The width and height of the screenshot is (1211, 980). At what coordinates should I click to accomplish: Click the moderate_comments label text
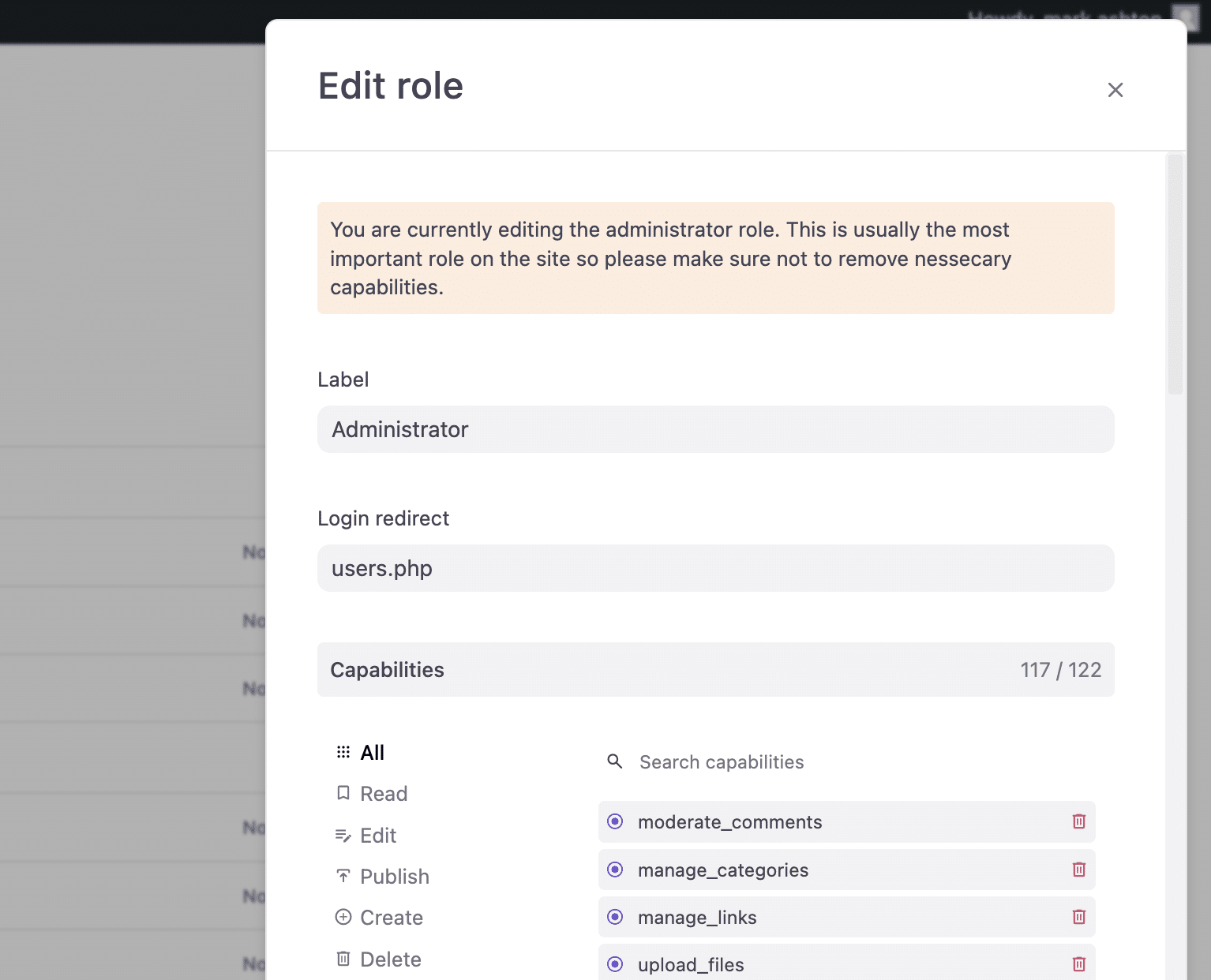(729, 822)
